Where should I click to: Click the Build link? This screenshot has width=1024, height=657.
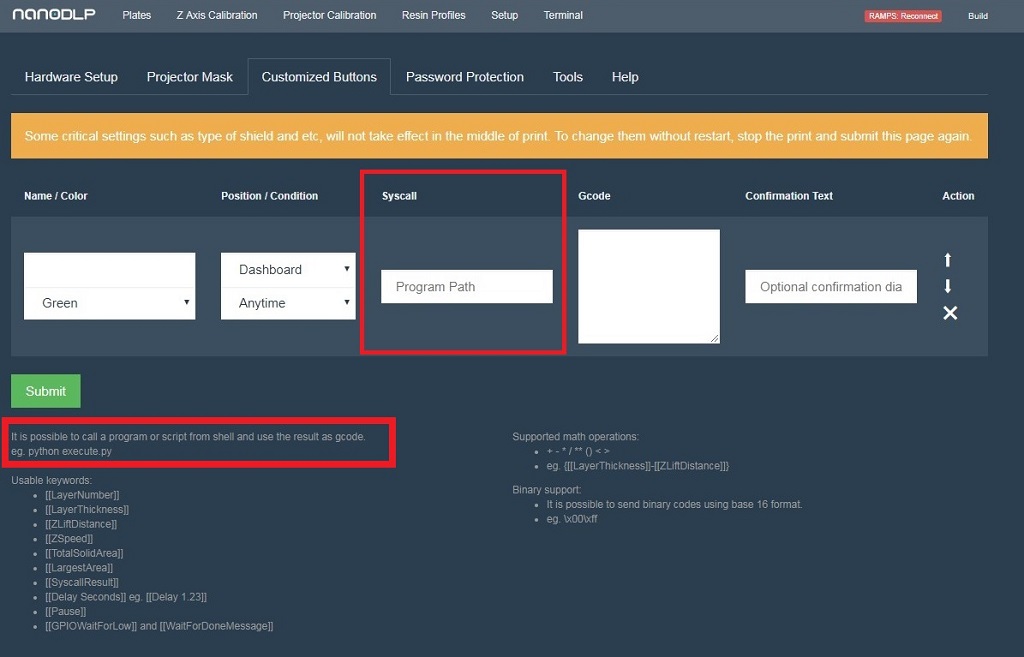978,16
